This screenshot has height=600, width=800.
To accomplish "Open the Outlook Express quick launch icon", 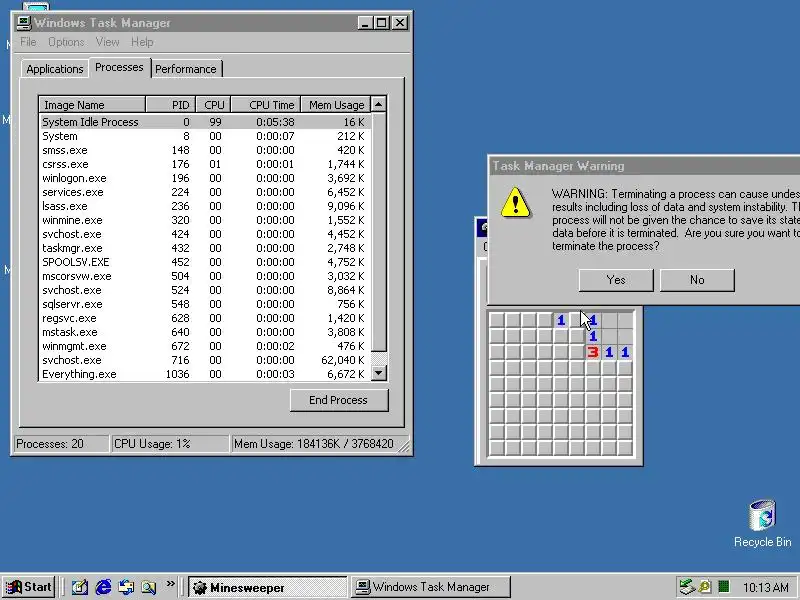I will (126, 587).
